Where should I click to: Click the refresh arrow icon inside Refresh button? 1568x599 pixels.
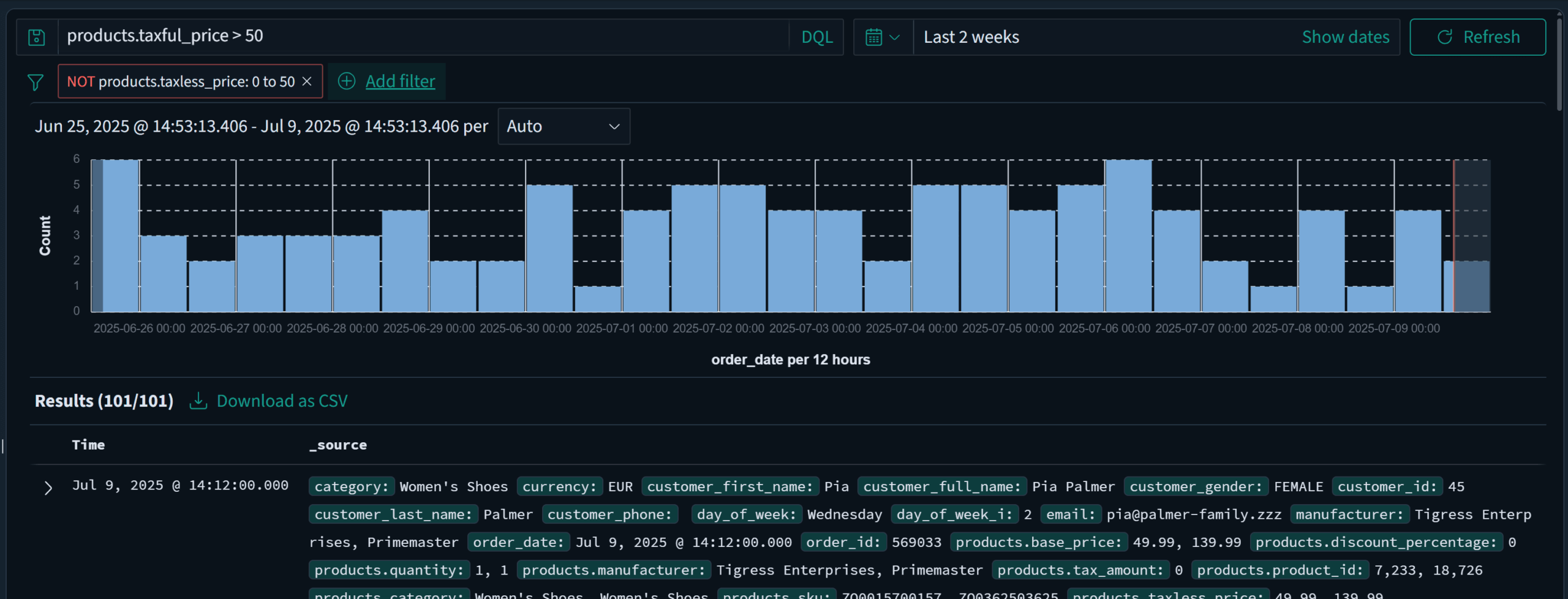click(x=1445, y=37)
